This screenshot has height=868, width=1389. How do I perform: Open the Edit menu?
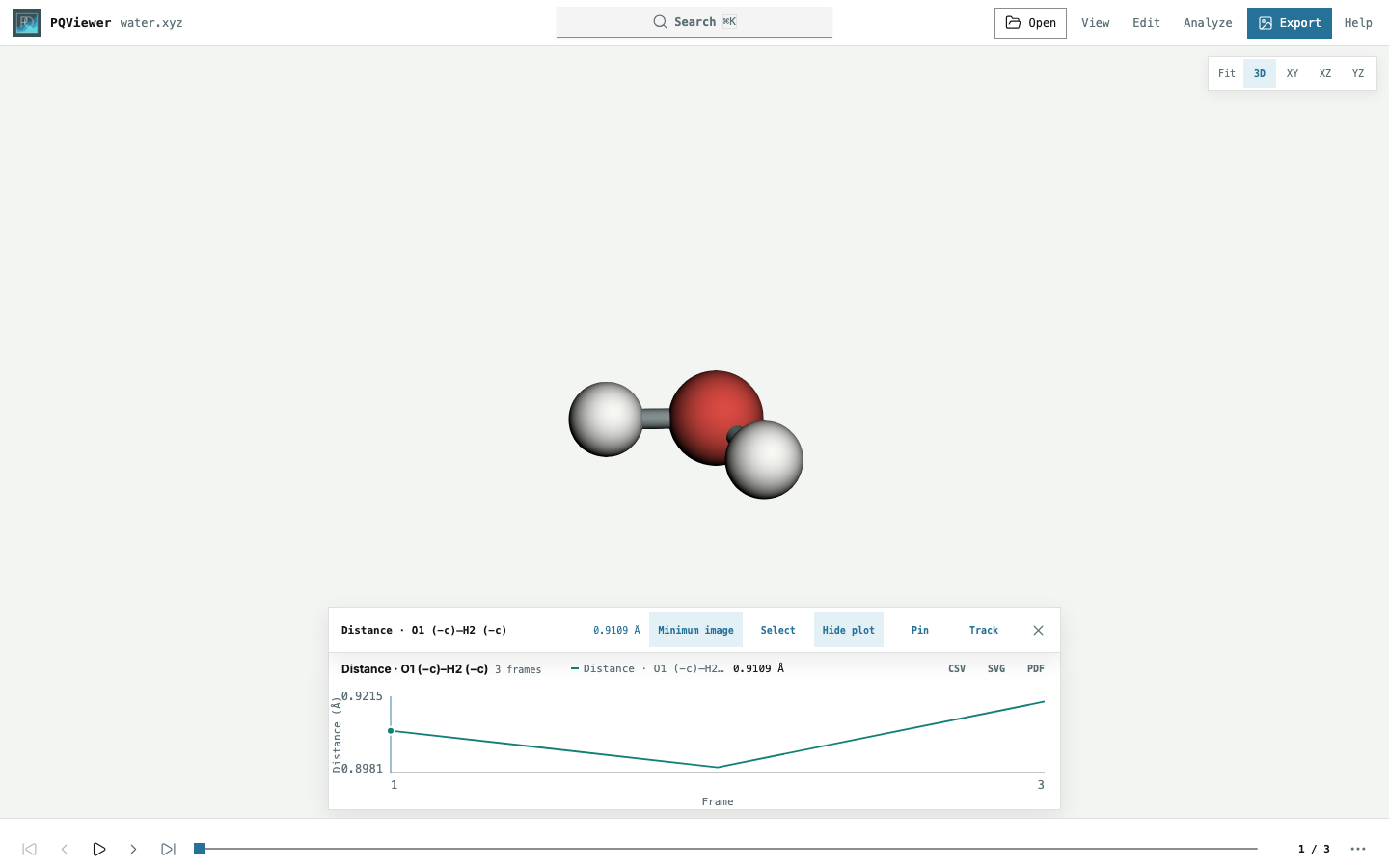pyautogui.click(x=1146, y=23)
